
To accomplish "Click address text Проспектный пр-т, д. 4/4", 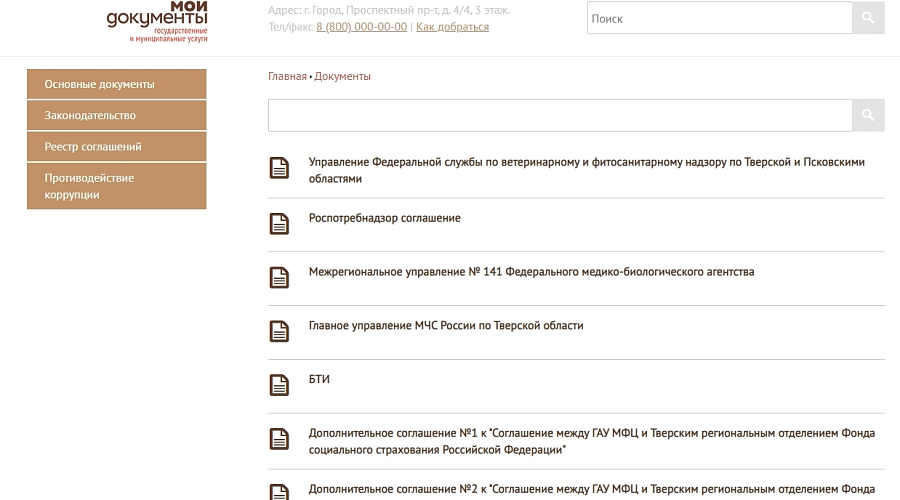I will coord(409,10).
